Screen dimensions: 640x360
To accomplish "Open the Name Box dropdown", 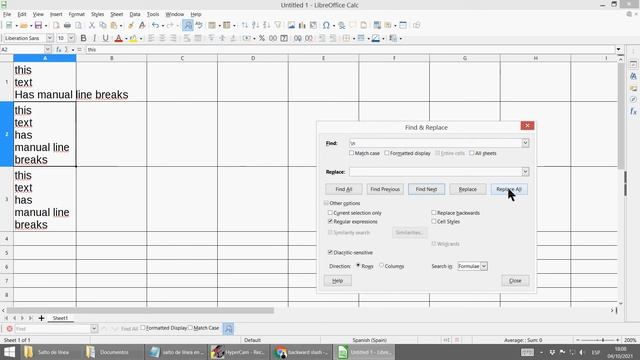I will [47, 49].
